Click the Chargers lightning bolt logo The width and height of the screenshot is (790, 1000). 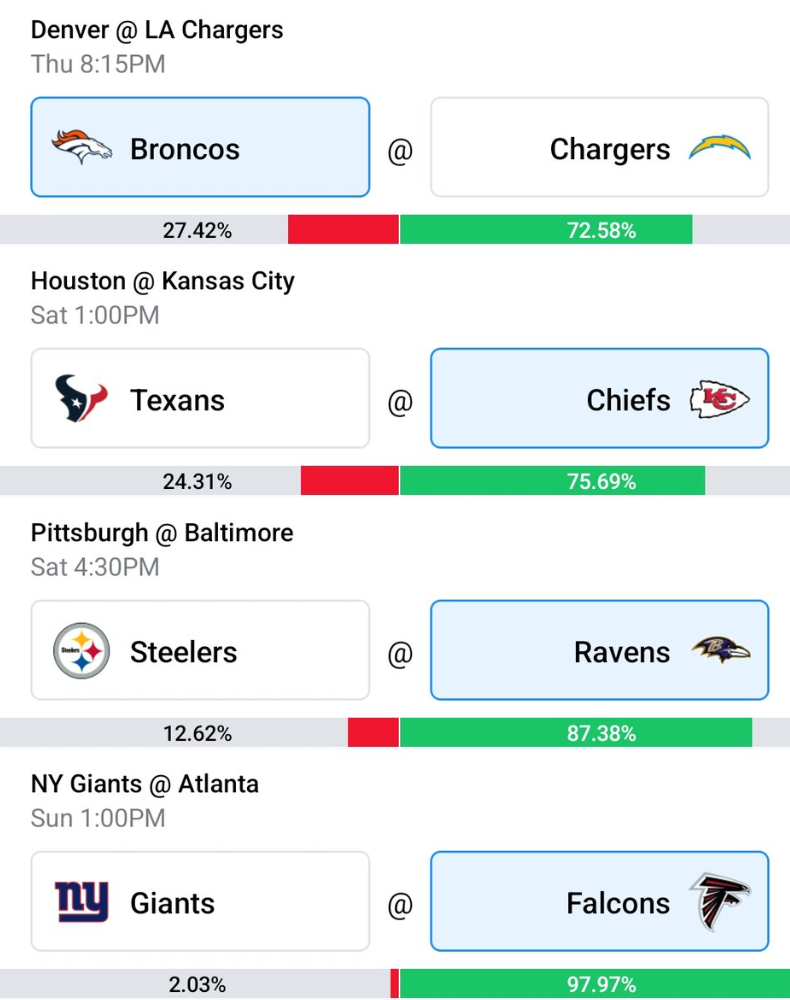pos(720,147)
